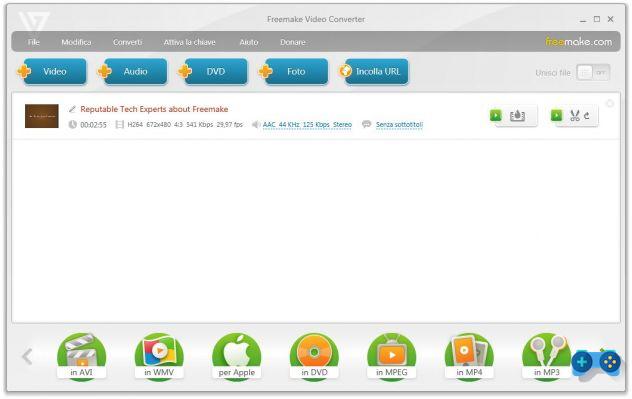Viewport: 632px width, 399px height.
Task: Click the burn disc icon
Action: coord(518,116)
